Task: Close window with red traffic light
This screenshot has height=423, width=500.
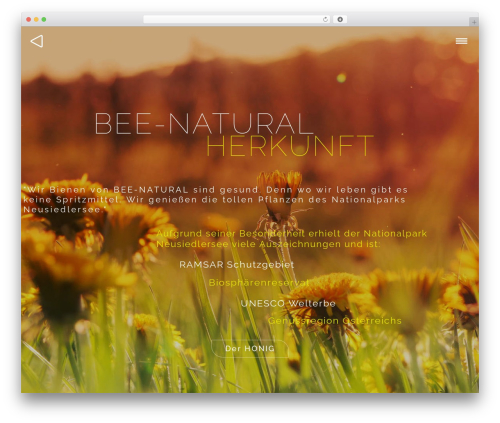Action: 29,20
